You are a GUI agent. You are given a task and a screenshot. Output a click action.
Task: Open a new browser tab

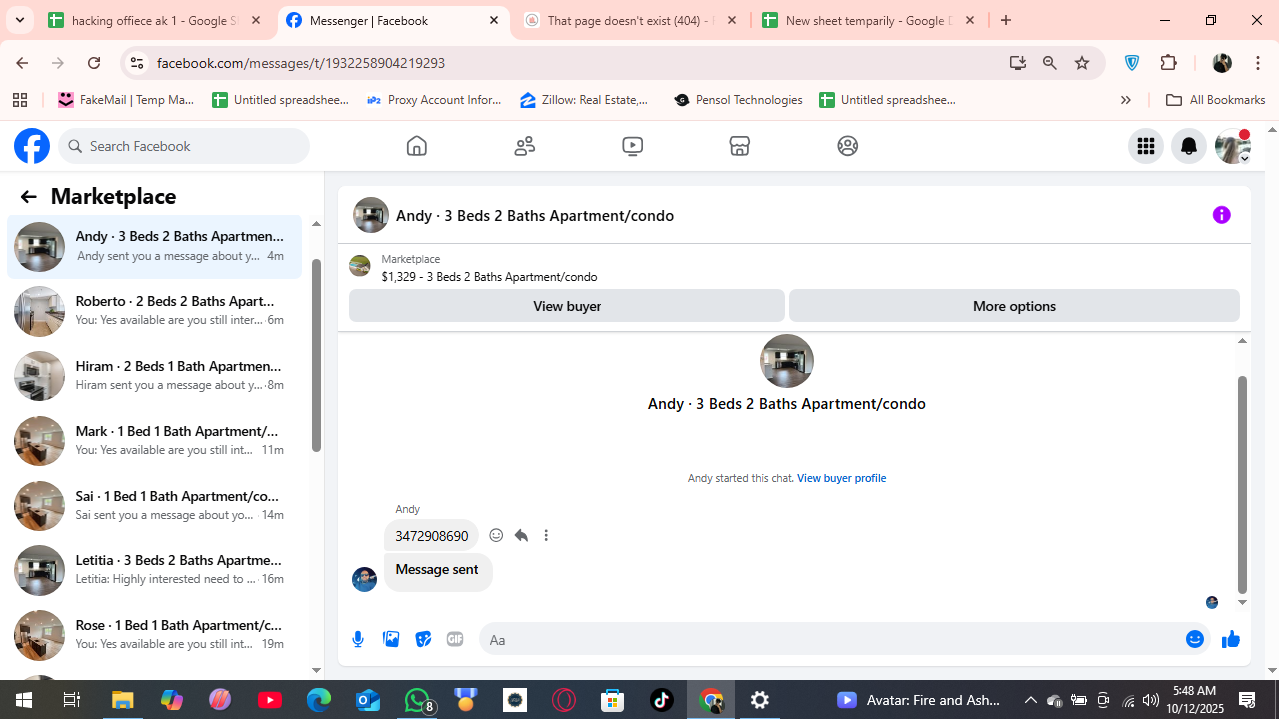click(1006, 20)
